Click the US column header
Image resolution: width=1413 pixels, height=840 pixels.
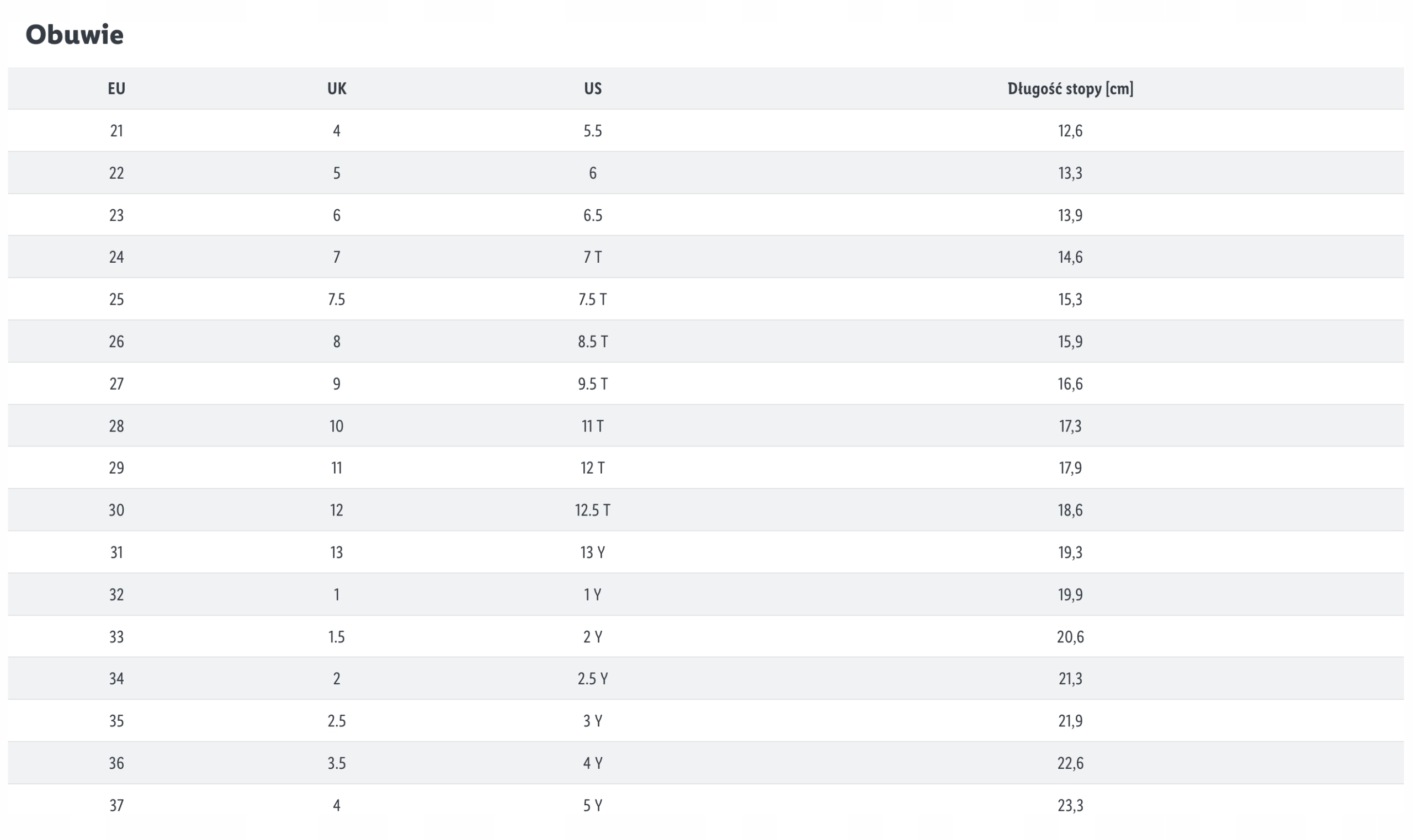(x=593, y=89)
